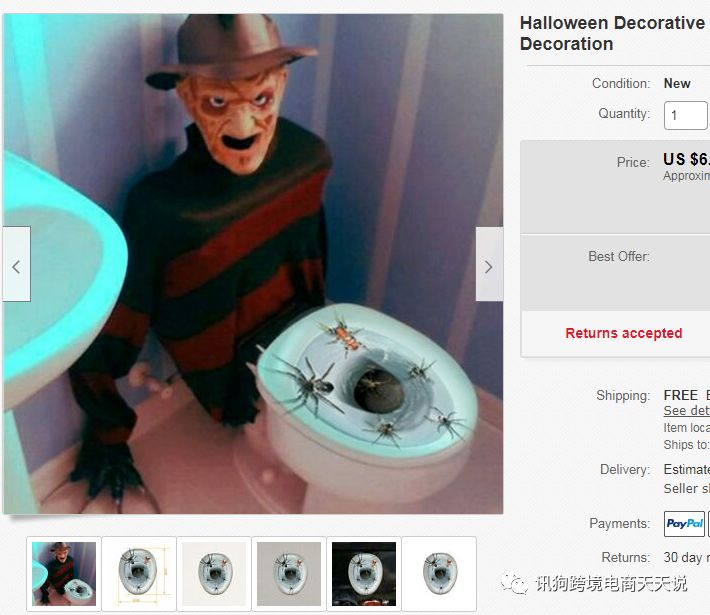Select the fifth thumbnail with dark background

coord(364,574)
